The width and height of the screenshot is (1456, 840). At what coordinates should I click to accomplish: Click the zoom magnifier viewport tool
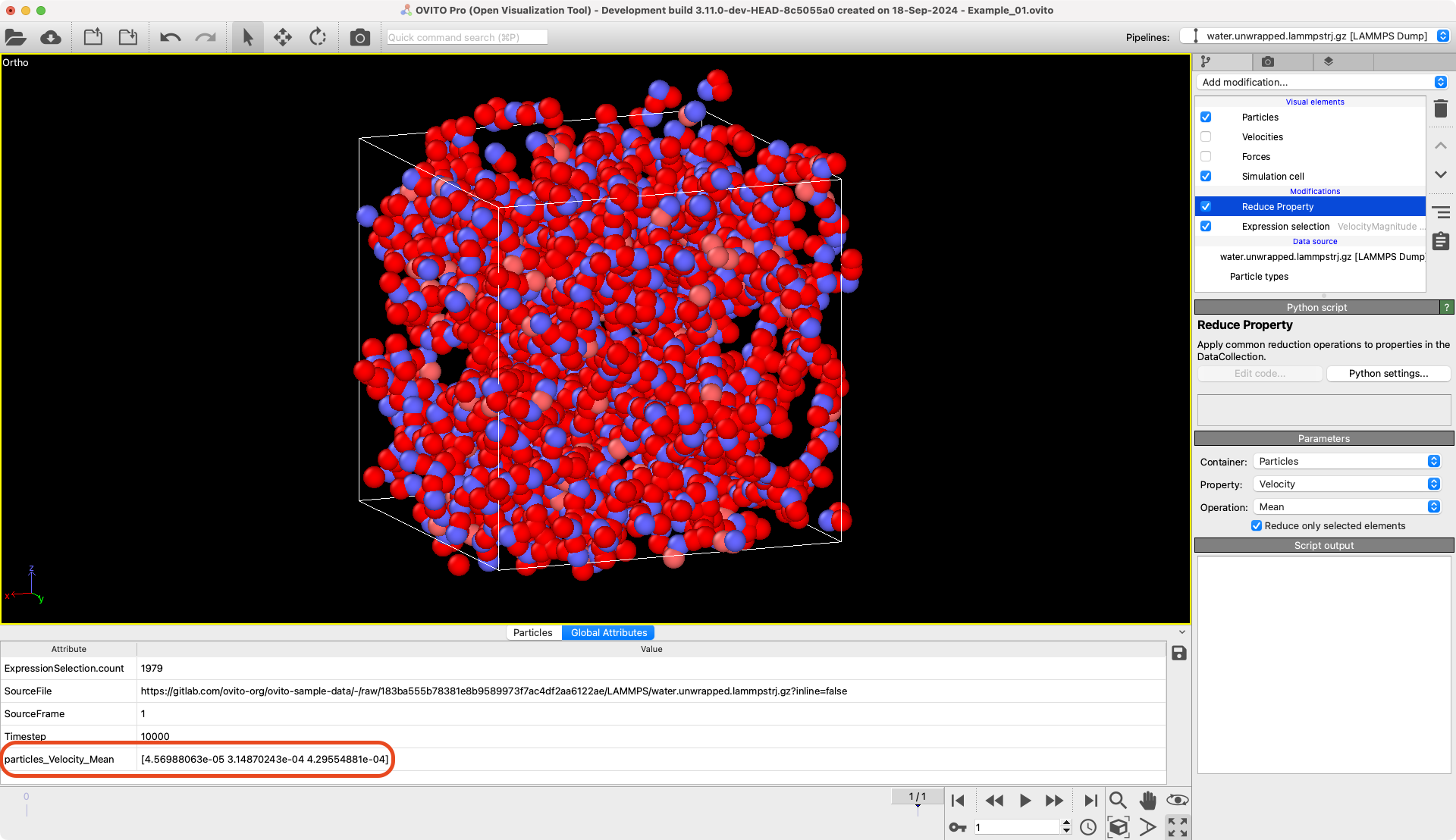pyautogui.click(x=1117, y=801)
